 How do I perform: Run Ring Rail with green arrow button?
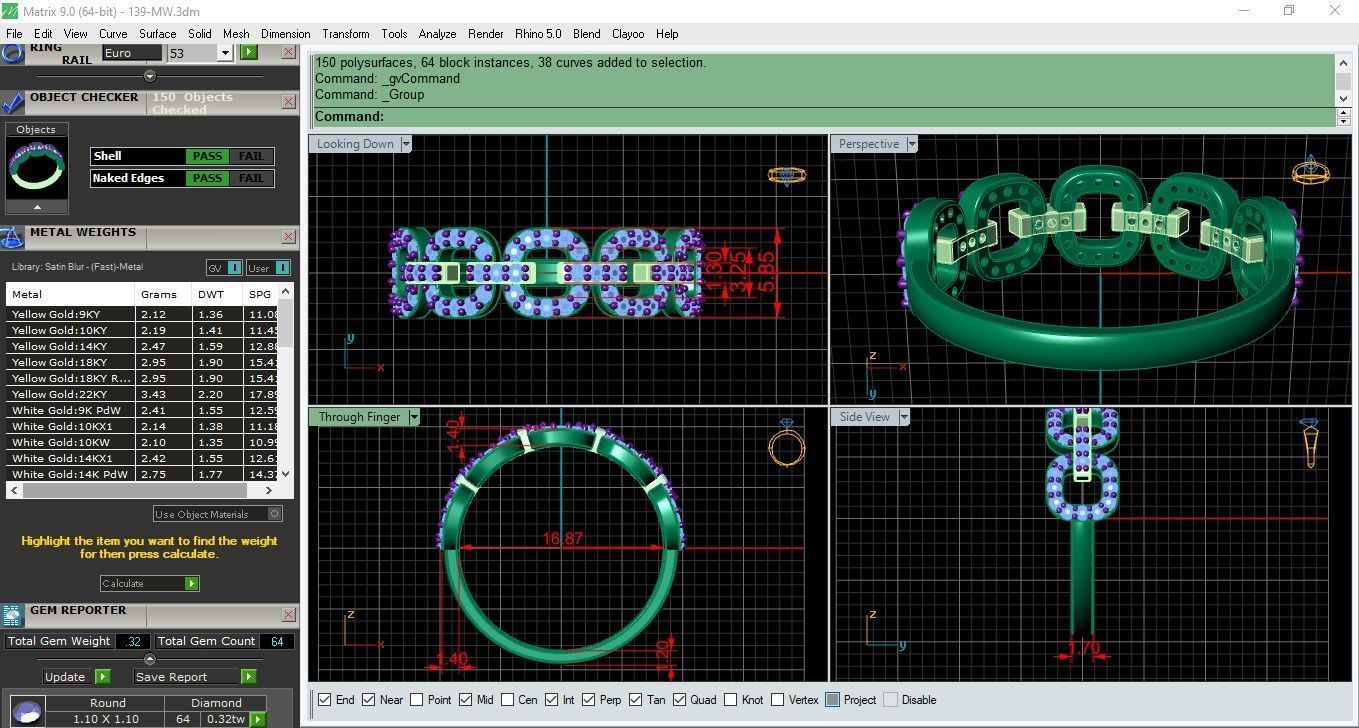[249, 53]
